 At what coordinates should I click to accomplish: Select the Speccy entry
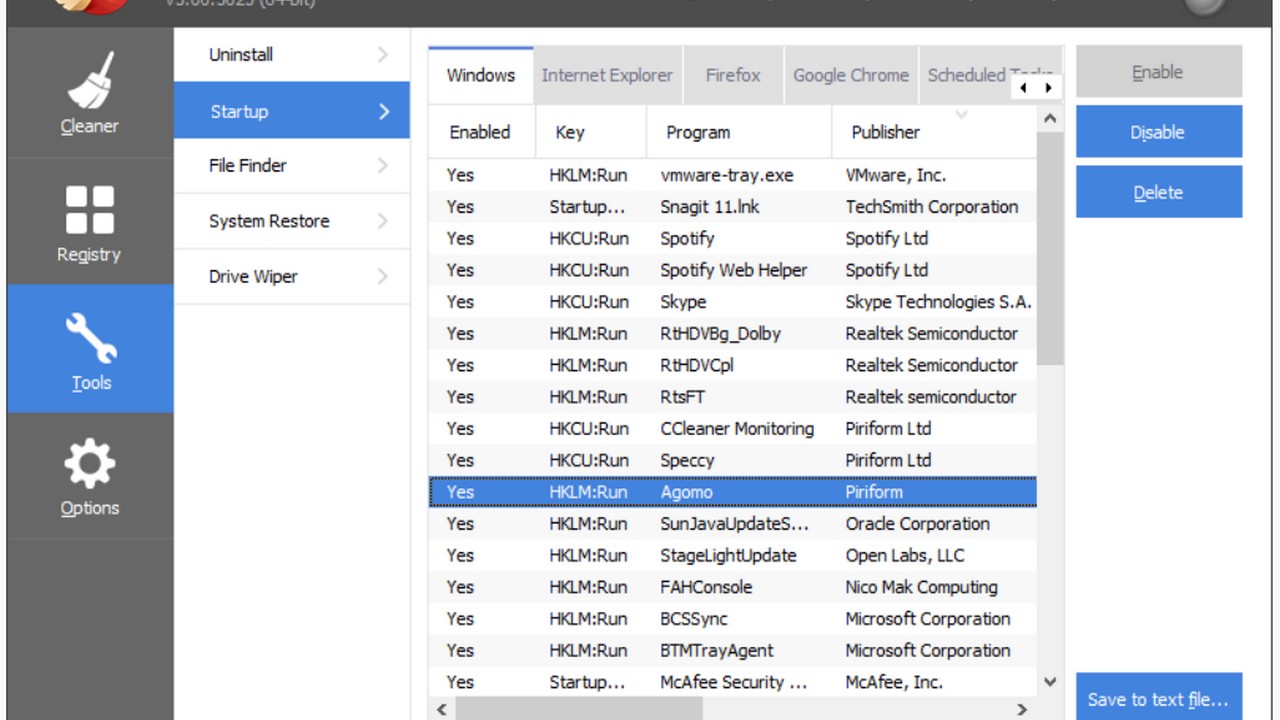click(x=733, y=461)
